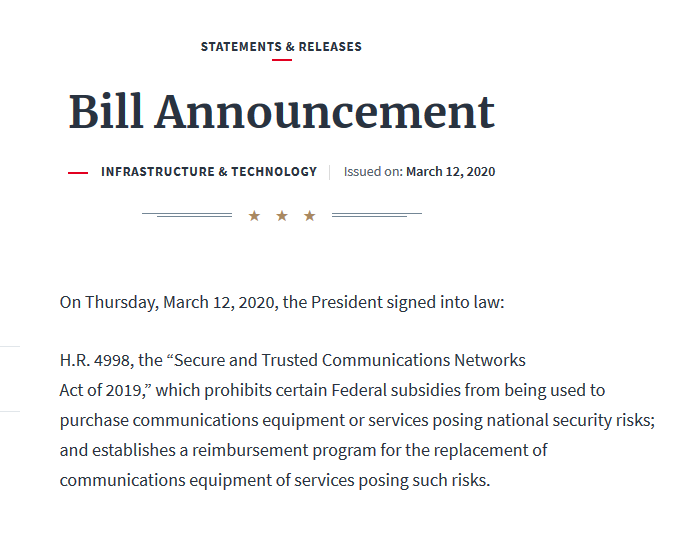Viewport: 691px width, 535px height.
Task: Click the vertical separator before Issued on
Action: 330,172
